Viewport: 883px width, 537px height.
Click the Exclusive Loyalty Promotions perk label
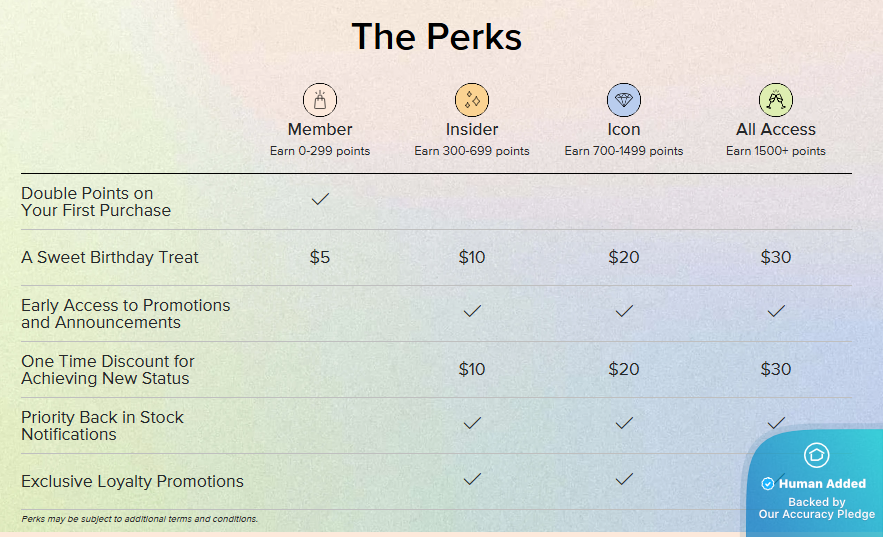[x=132, y=481]
